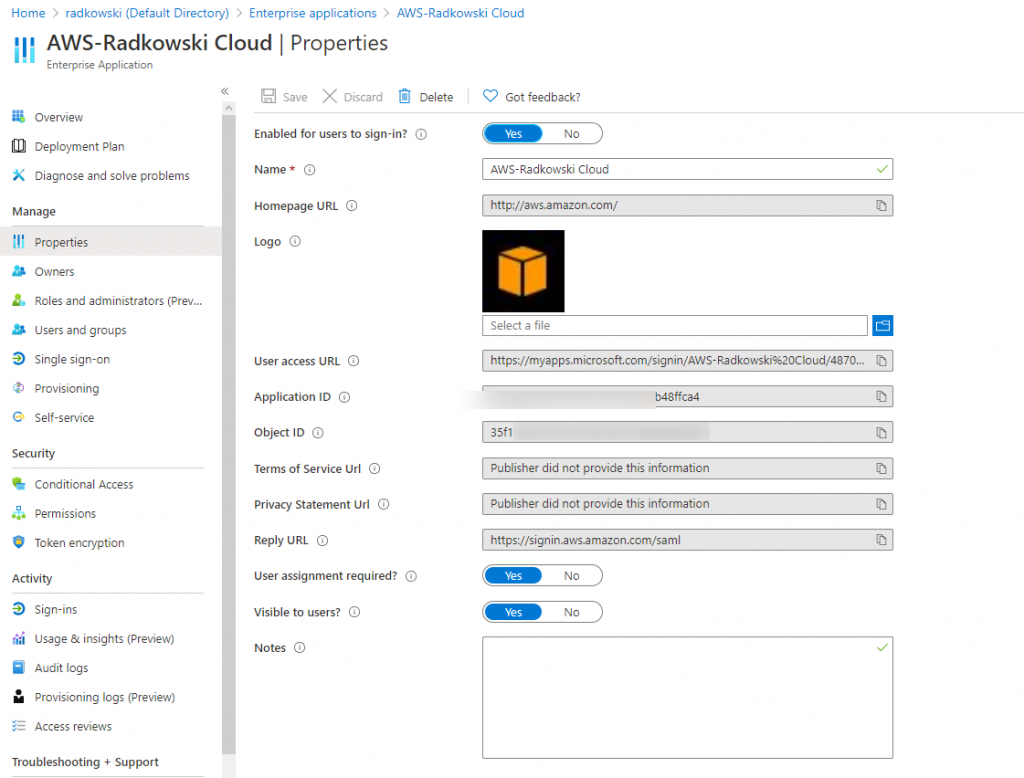The width and height of the screenshot is (1024, 778).
Task: Click AWS-Radkowski Cloud breadcrumb link
Action: (460, 13)
